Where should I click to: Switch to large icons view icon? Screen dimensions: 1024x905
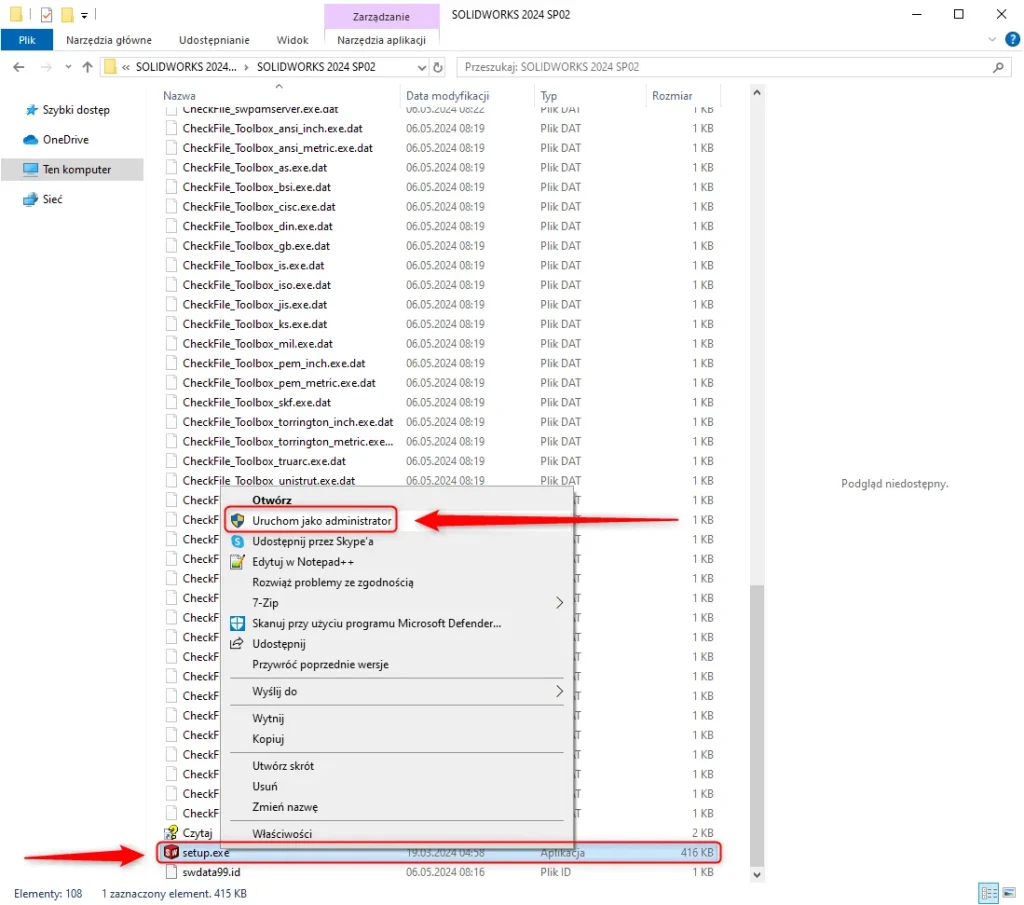point(1009,893)
